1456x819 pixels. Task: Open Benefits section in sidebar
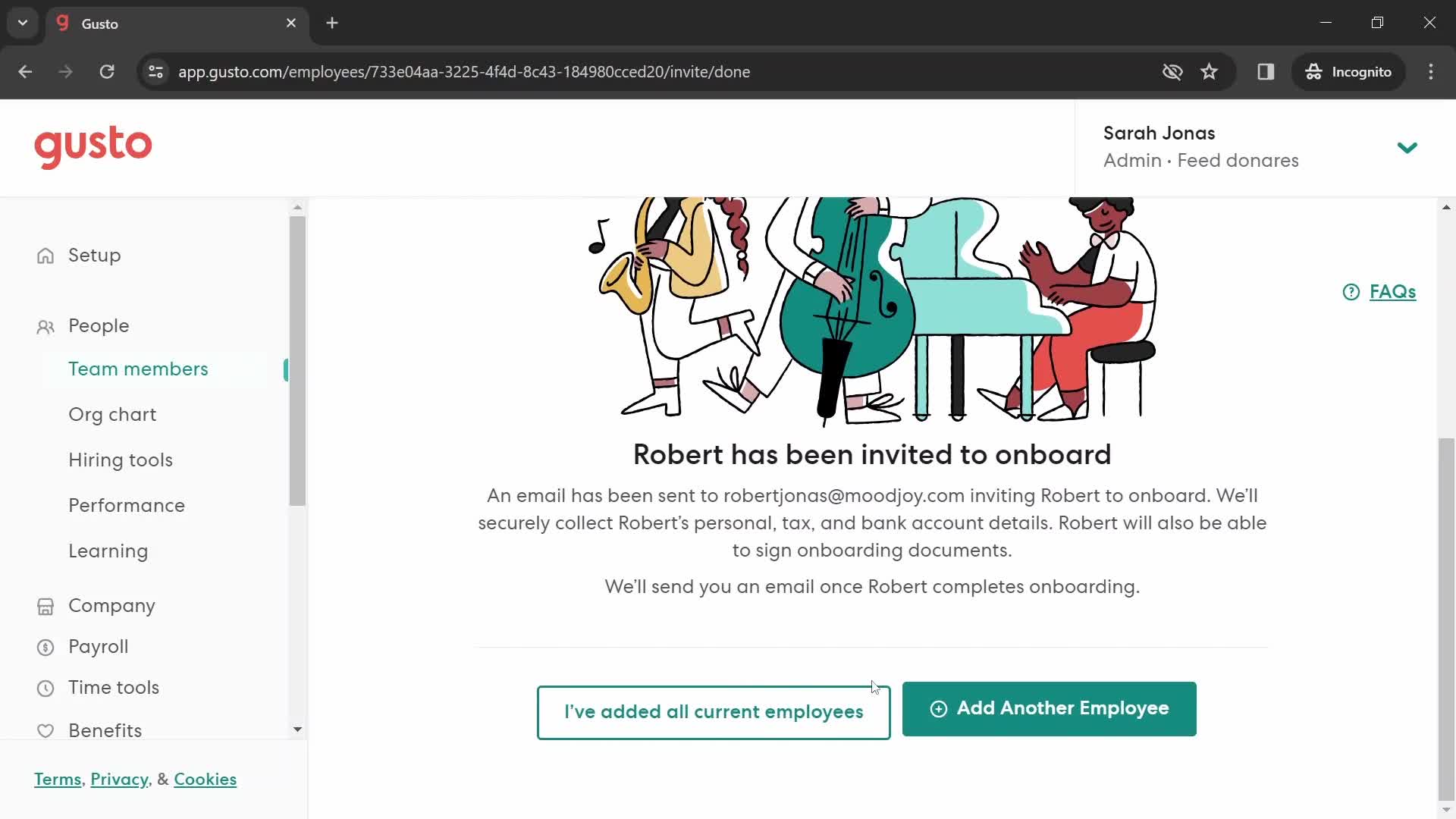104,729
